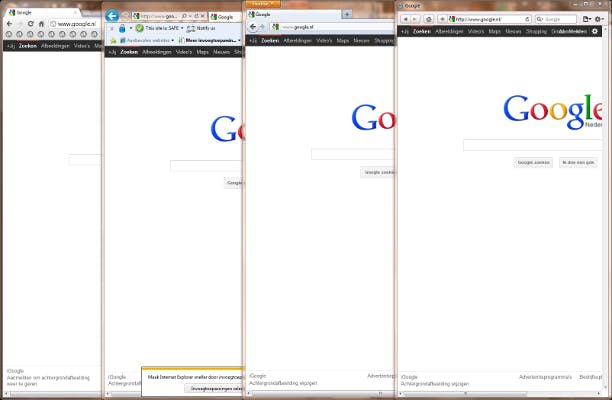Expand the 'This site is SAFE' dropdown
This screenshot has width=612, height=400.
(x=182, y=28)
